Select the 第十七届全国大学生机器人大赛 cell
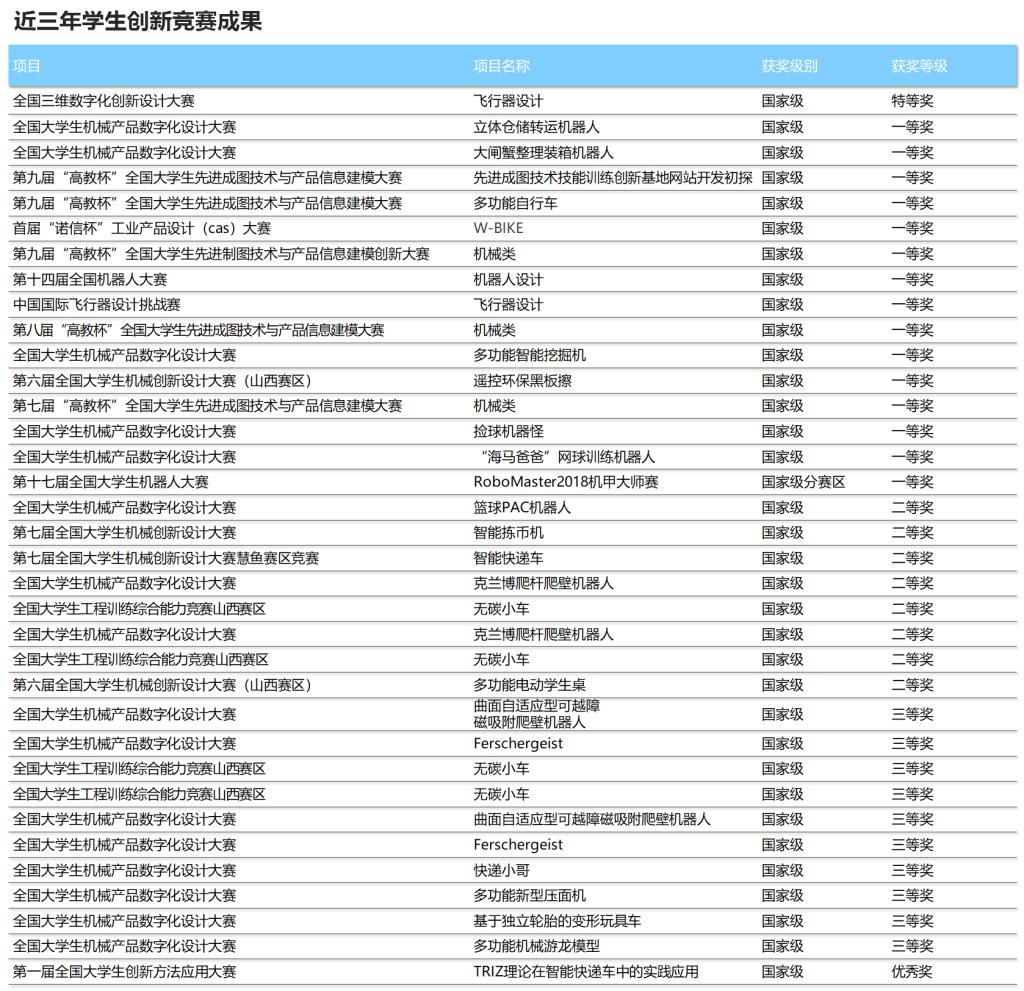Image resolution: width=1024 pixels, height=991 pixels. [x=111, y=482]
